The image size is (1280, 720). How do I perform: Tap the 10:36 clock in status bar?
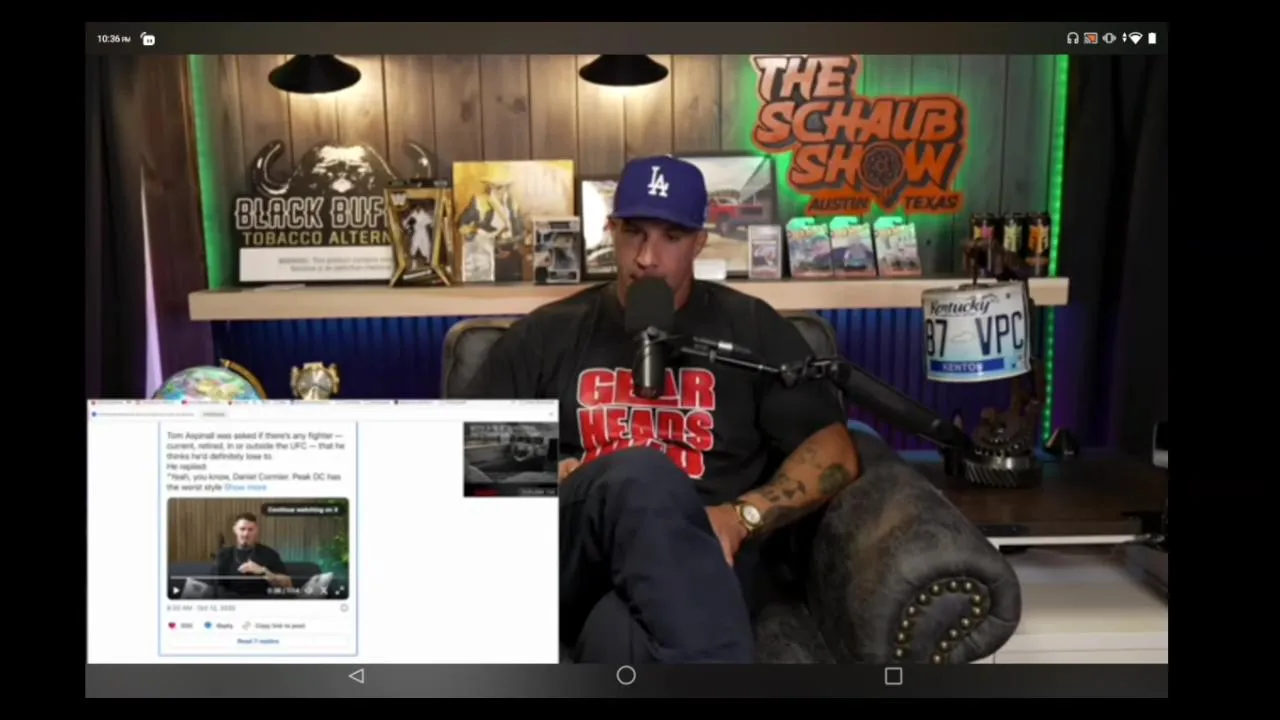point(113,39)
